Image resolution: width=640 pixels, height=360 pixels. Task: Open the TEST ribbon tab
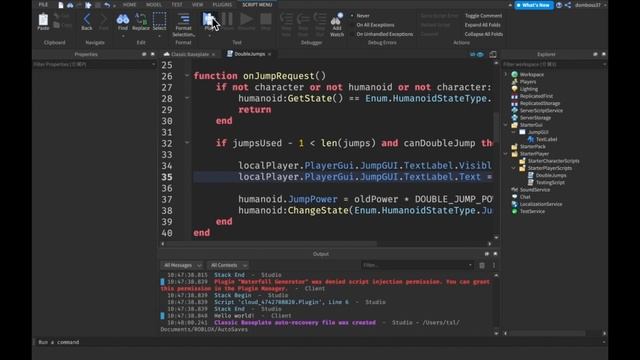point(177,5)
